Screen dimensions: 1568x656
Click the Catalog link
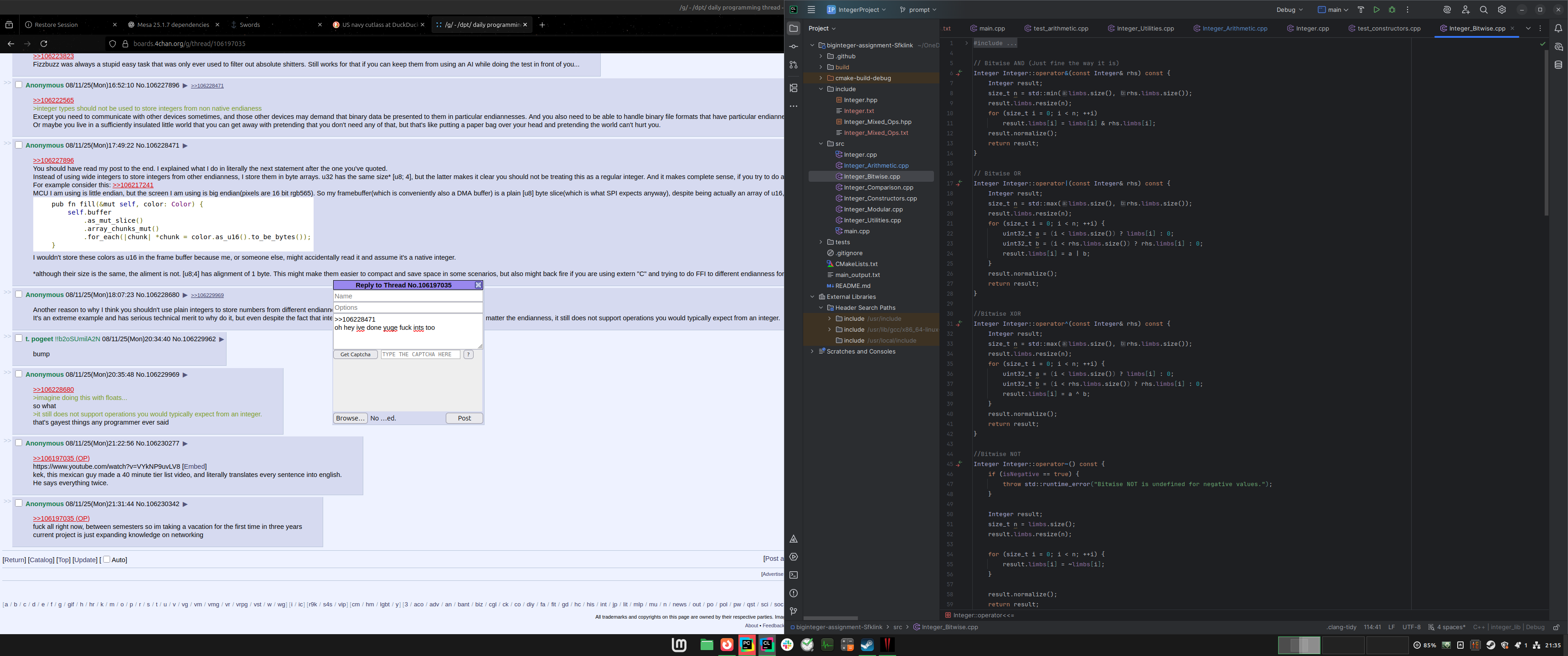(x=41, y=560)
